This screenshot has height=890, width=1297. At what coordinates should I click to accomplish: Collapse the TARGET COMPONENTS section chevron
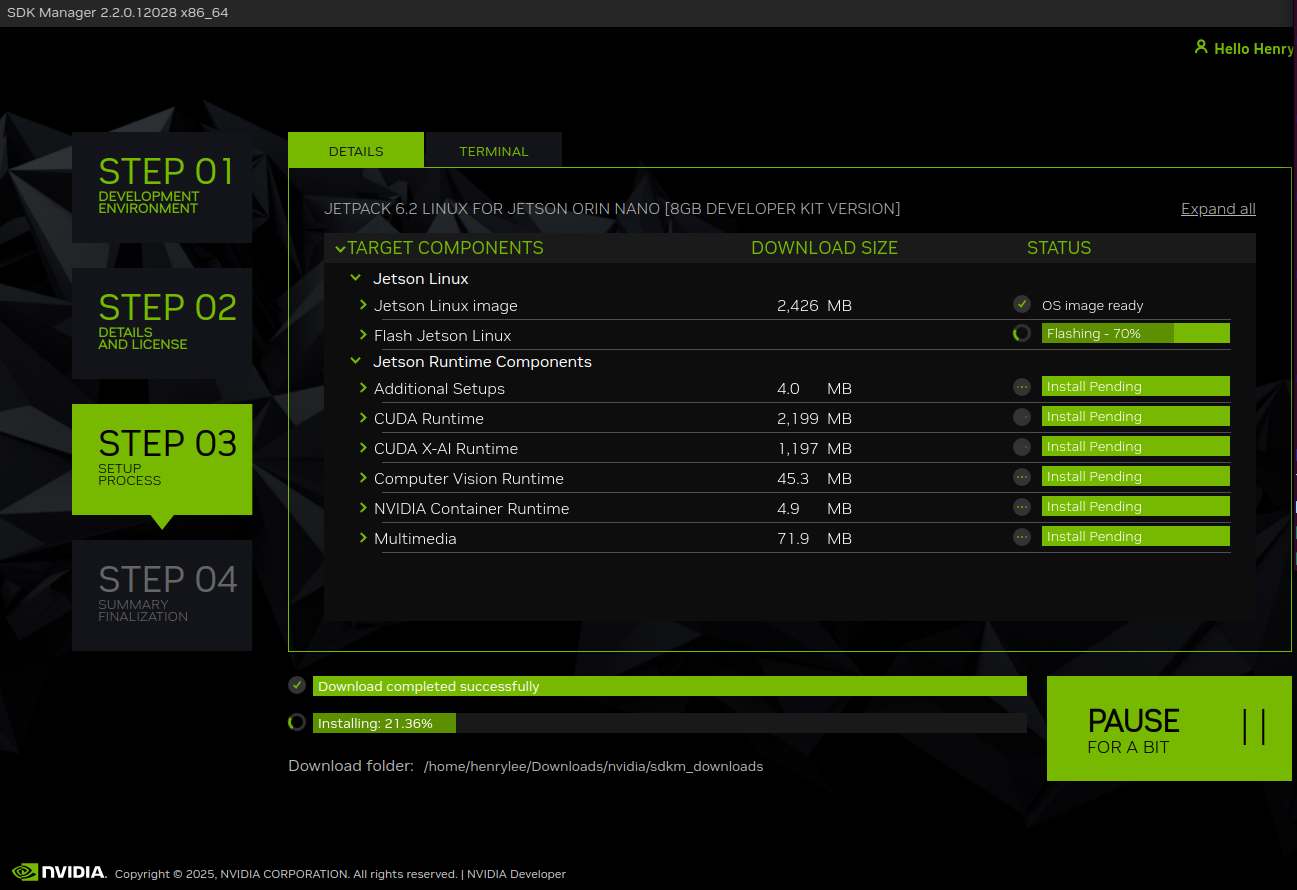point(340,248)
